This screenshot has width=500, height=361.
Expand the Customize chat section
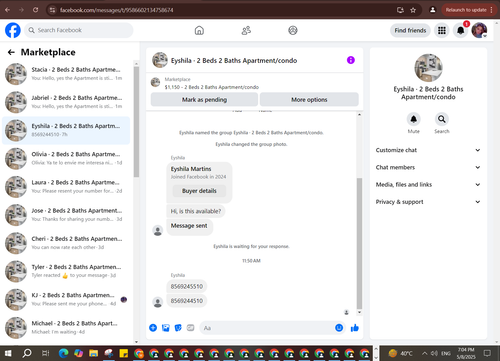point(428,150)
